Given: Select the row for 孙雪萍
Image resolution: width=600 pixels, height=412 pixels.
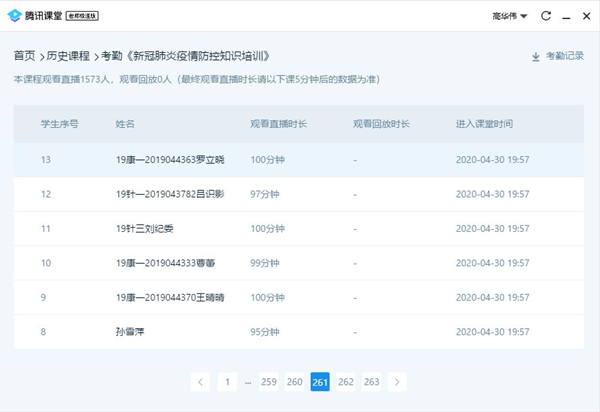Looking at the screenshot, I should coord(132,331).
